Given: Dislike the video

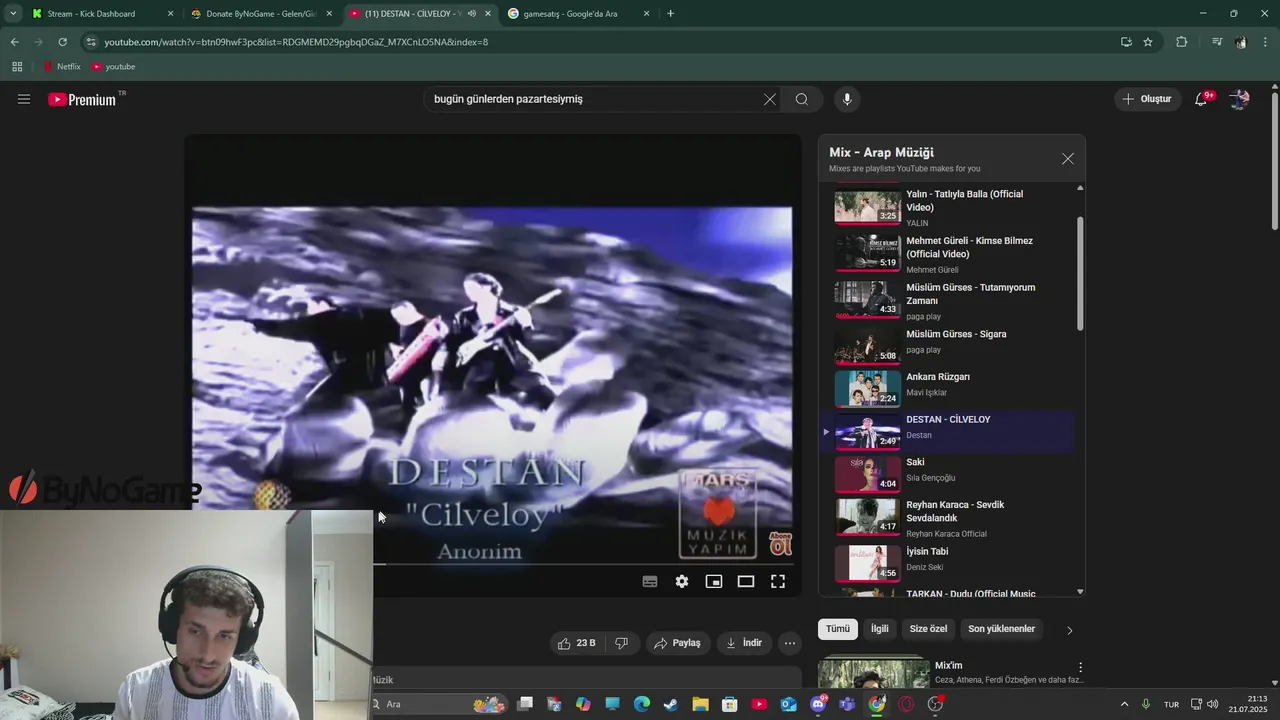Looking at the screenshot, I should point(621,643).
